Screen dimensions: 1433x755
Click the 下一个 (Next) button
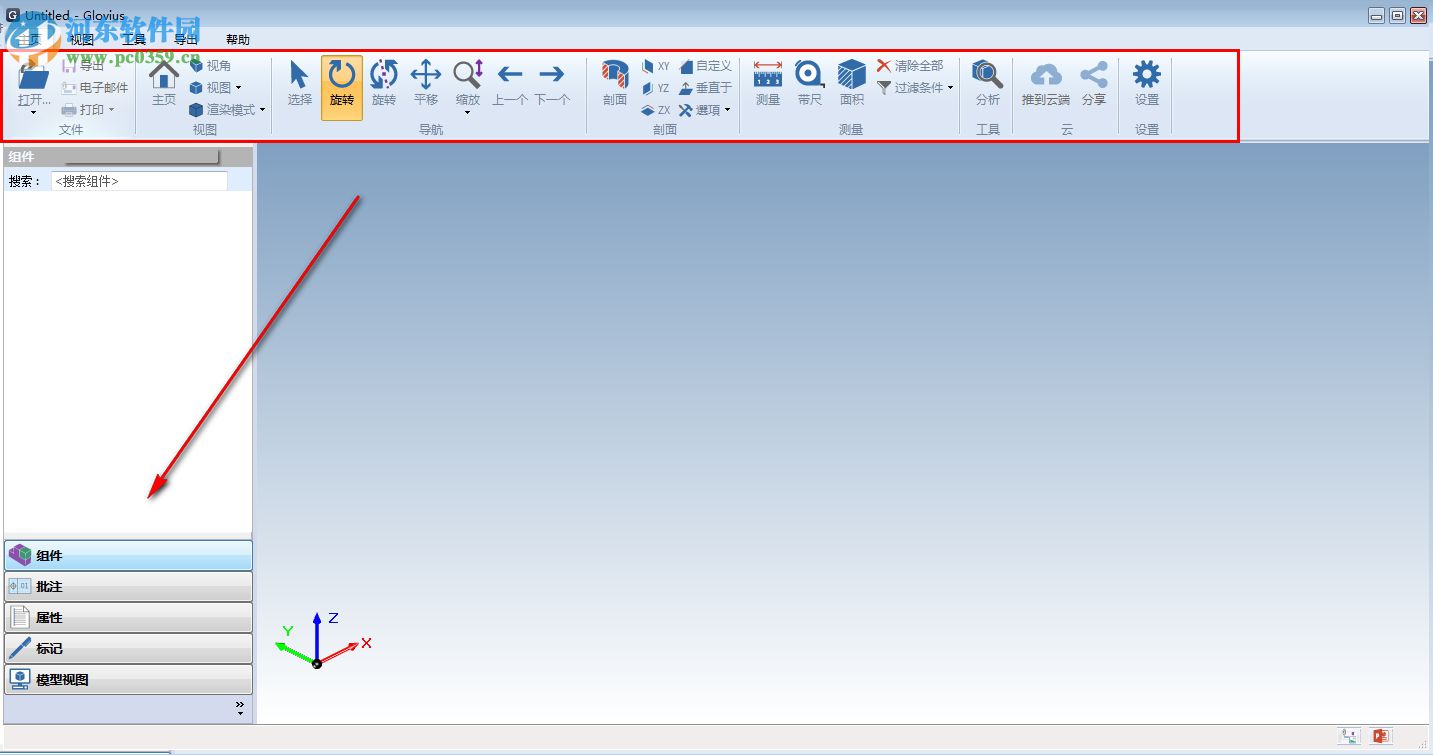[551, 86]
